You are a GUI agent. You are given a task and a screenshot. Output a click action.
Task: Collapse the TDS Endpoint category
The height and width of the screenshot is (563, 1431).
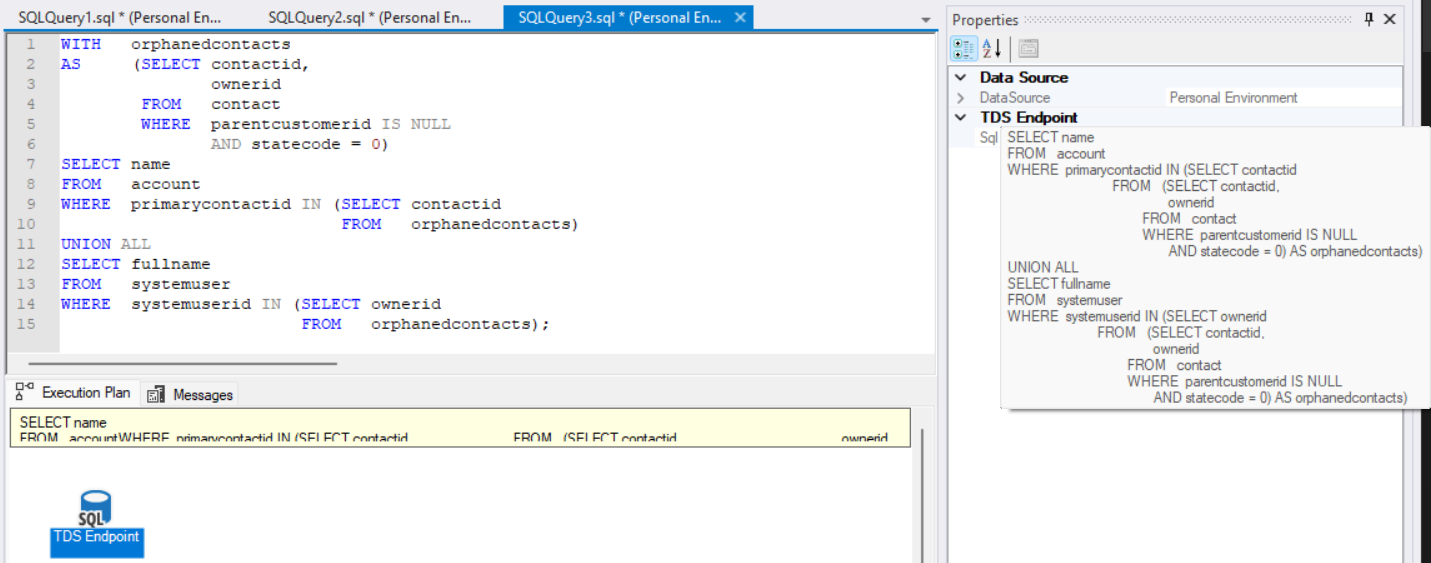961,117
